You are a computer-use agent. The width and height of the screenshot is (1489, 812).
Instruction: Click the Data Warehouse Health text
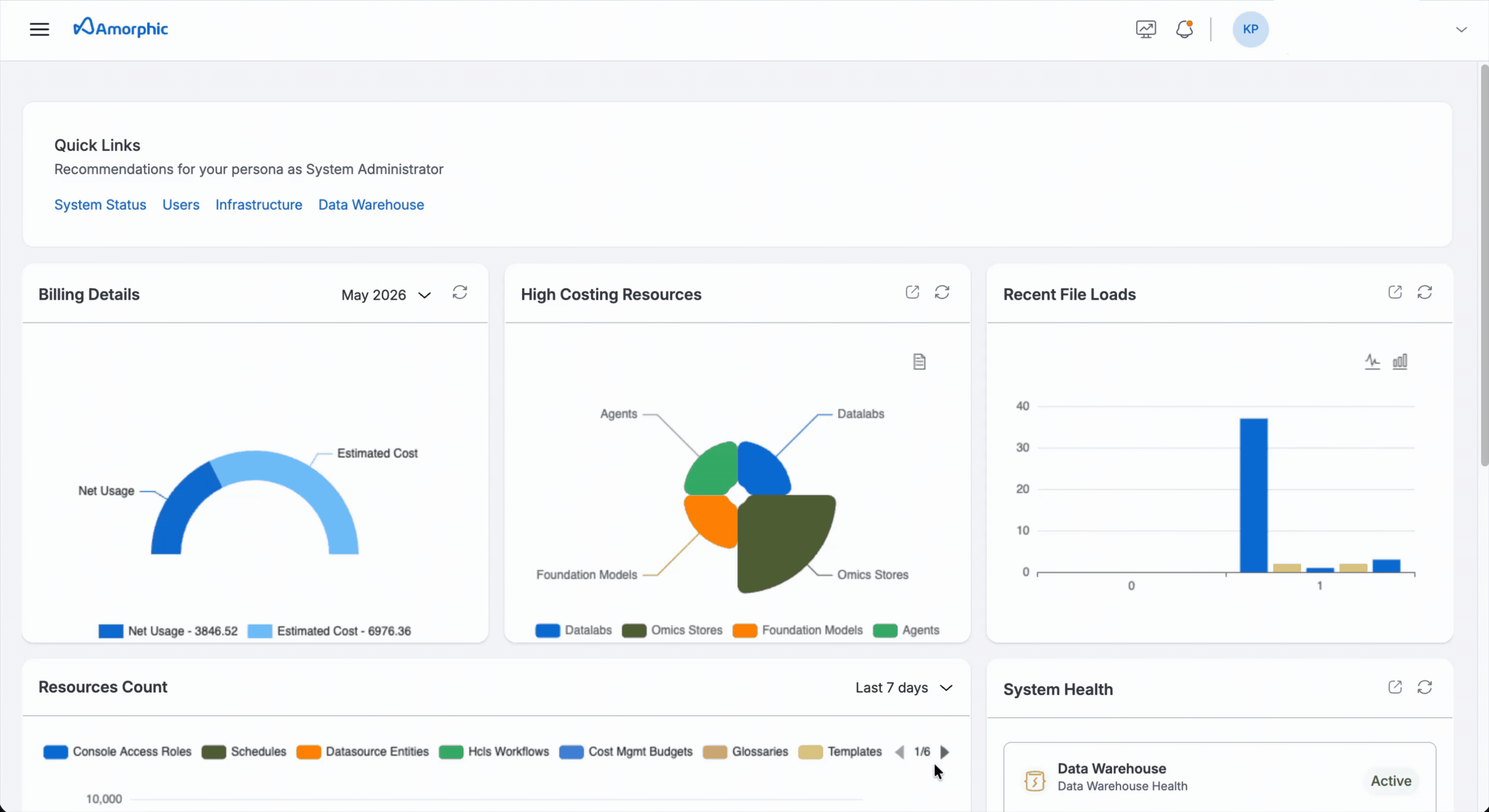coord(1122,786)
